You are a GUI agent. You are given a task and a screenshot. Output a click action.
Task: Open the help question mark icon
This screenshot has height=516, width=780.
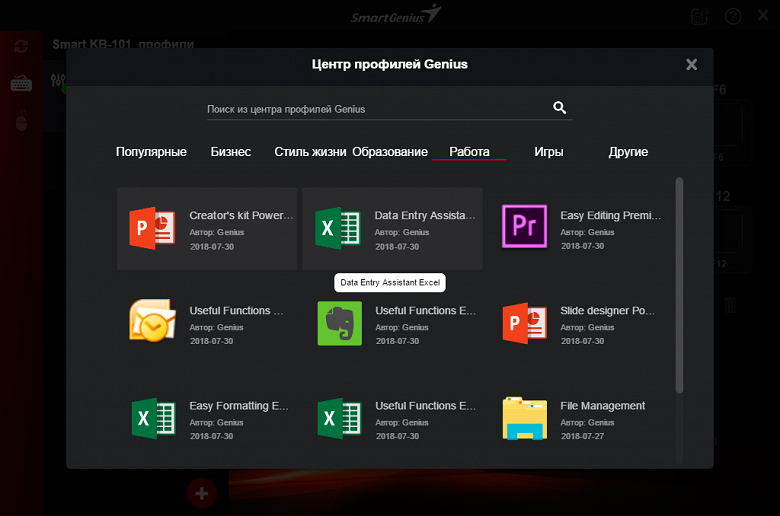[733, 16]
